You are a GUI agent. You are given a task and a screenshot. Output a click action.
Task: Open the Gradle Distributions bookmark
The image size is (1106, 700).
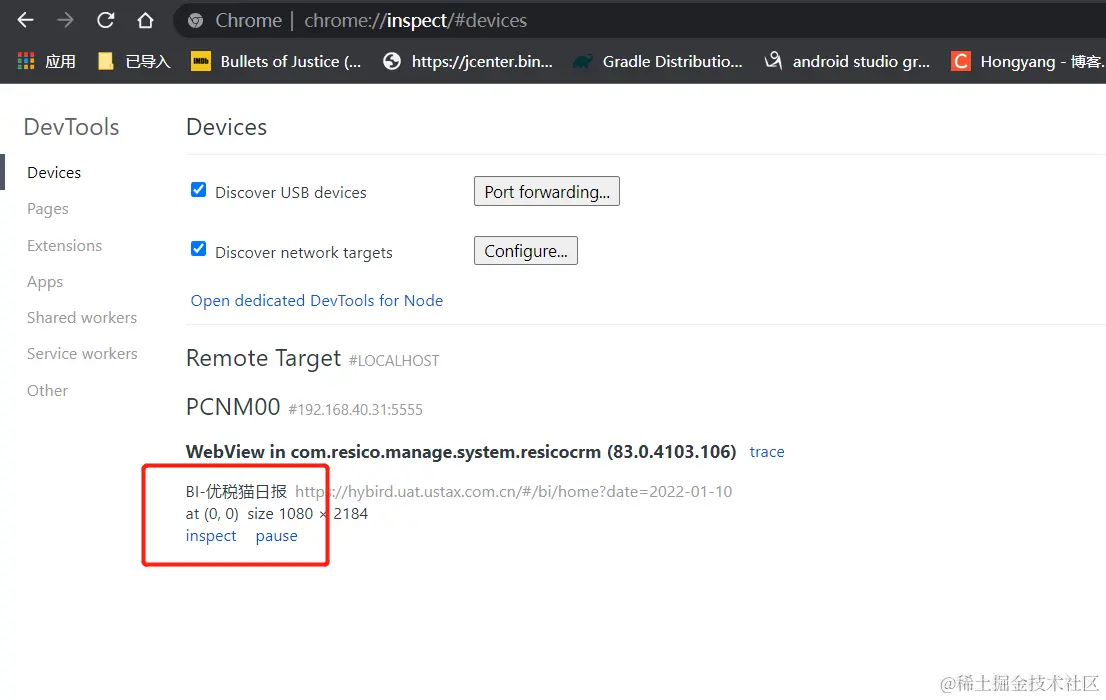pos(657,61)
